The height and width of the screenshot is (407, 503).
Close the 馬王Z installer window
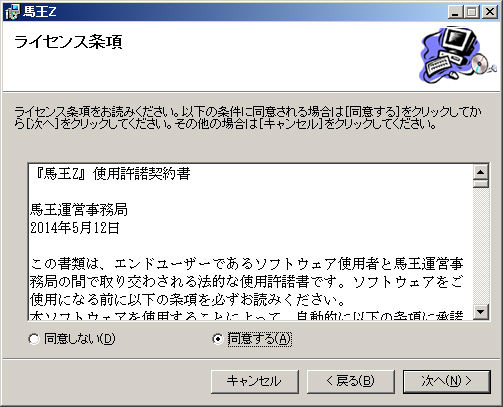tap(489, 12)
